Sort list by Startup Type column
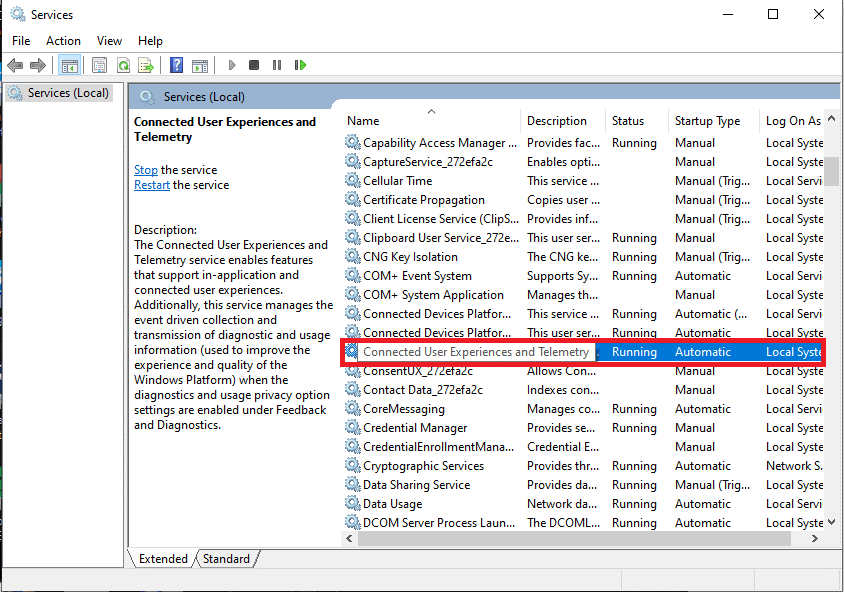 (x=707, y=121)
